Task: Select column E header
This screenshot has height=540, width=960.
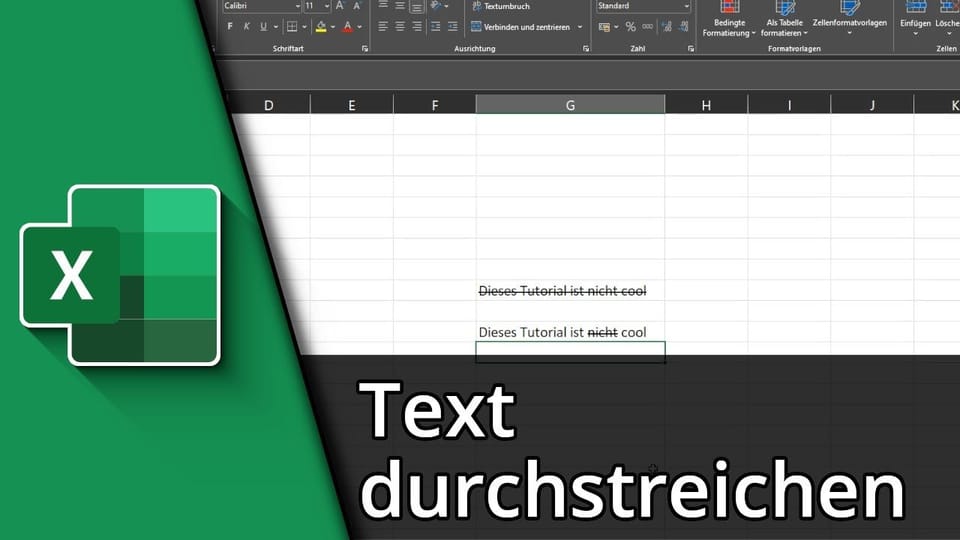Action: click(x=351, y=105)
